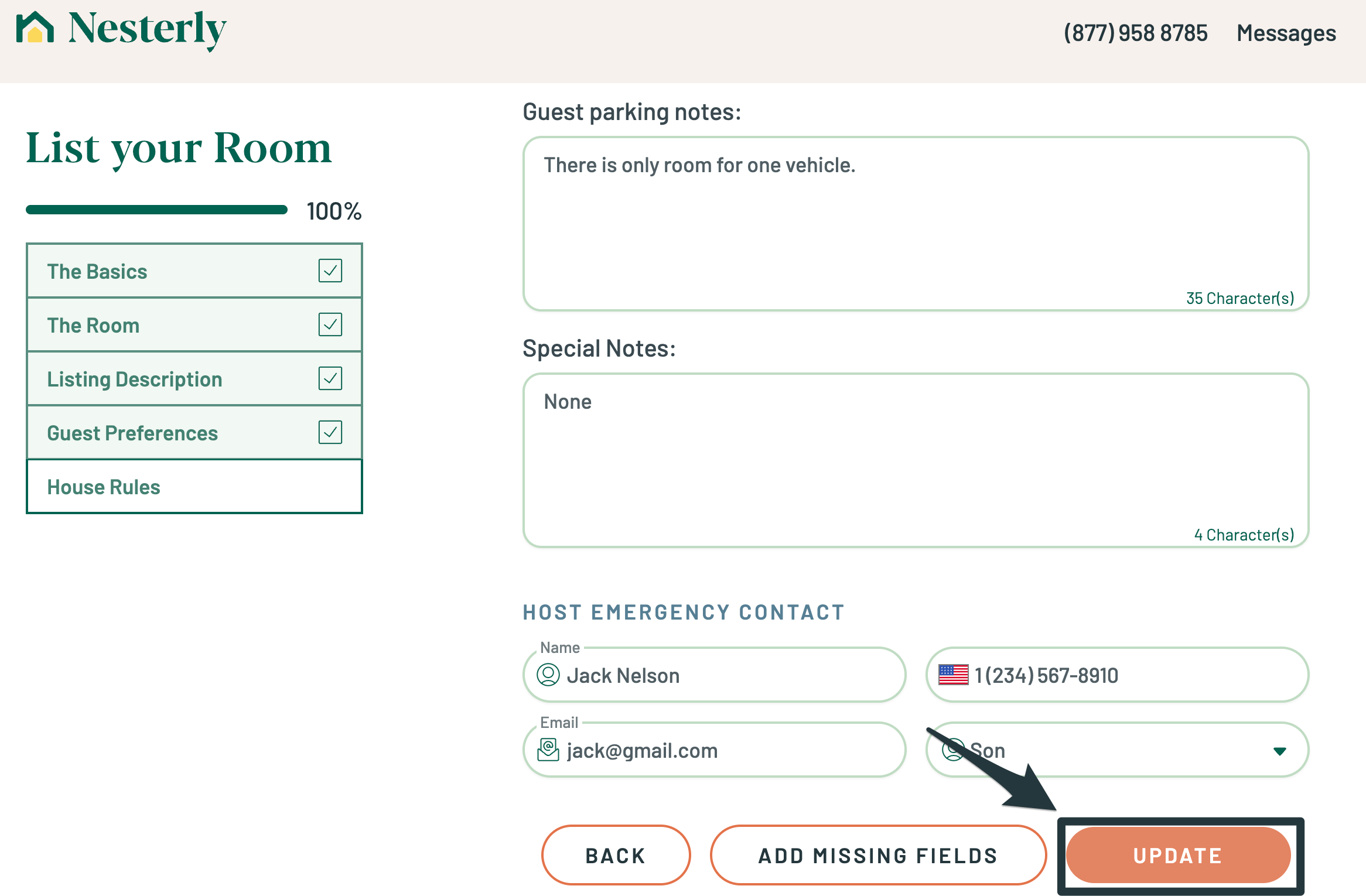Click the US flag country icon

(953, 675)
